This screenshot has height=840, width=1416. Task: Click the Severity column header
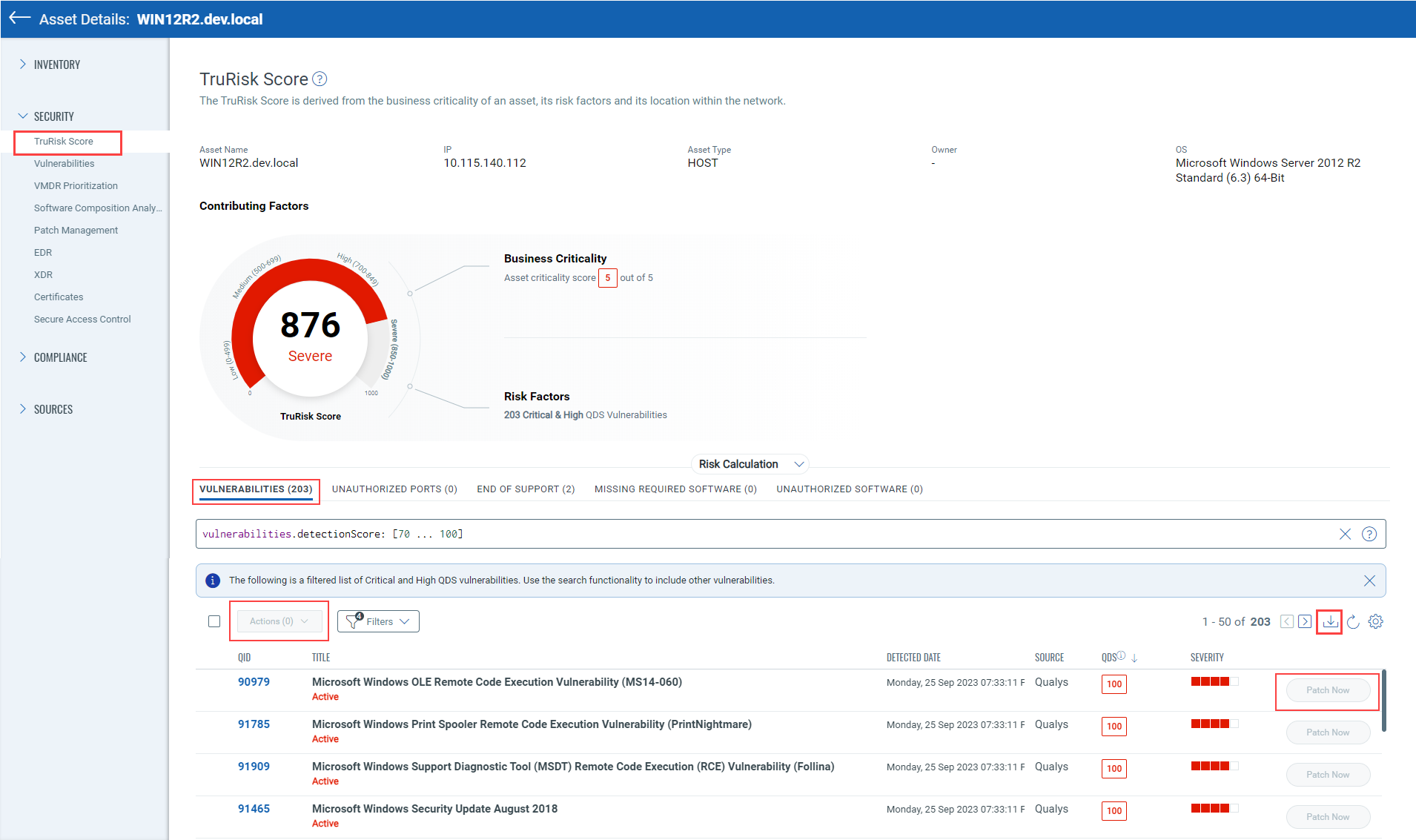pos(1207,658)
